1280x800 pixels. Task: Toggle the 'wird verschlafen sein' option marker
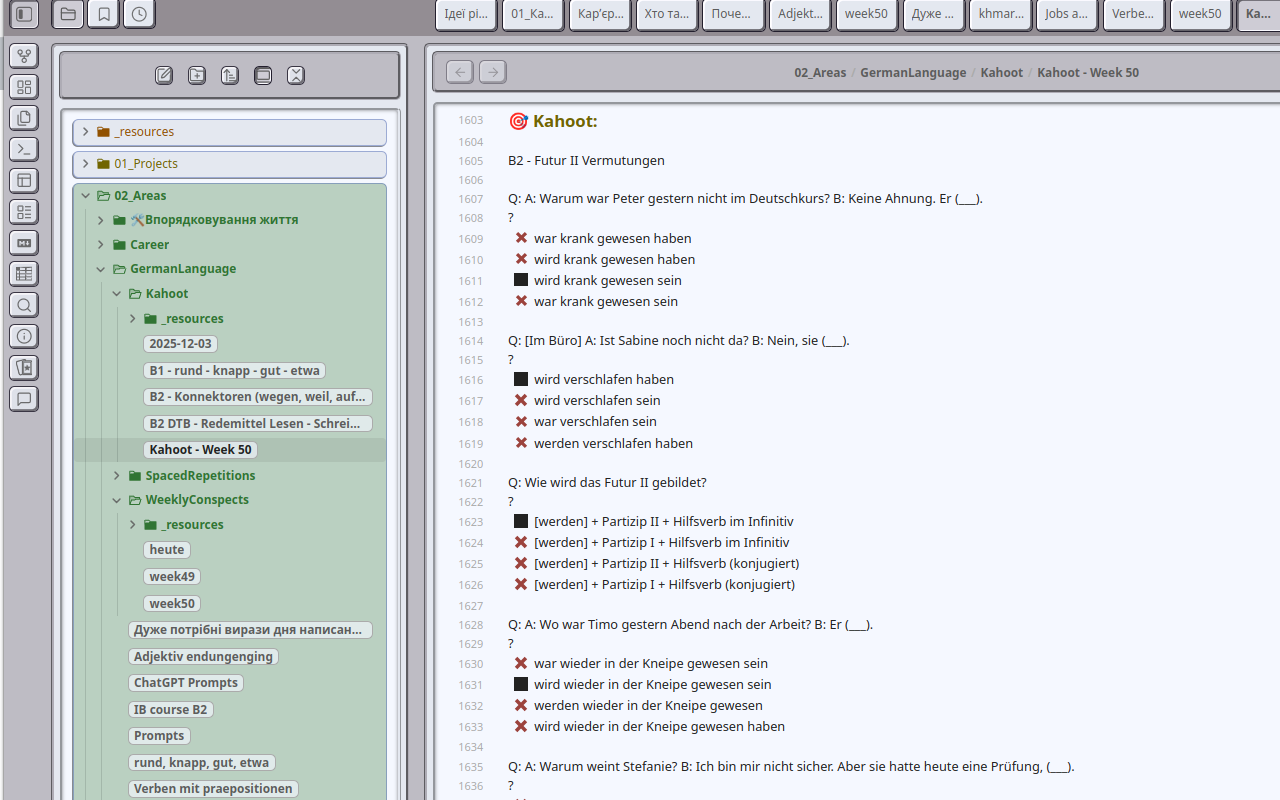[x=521, y=400]
